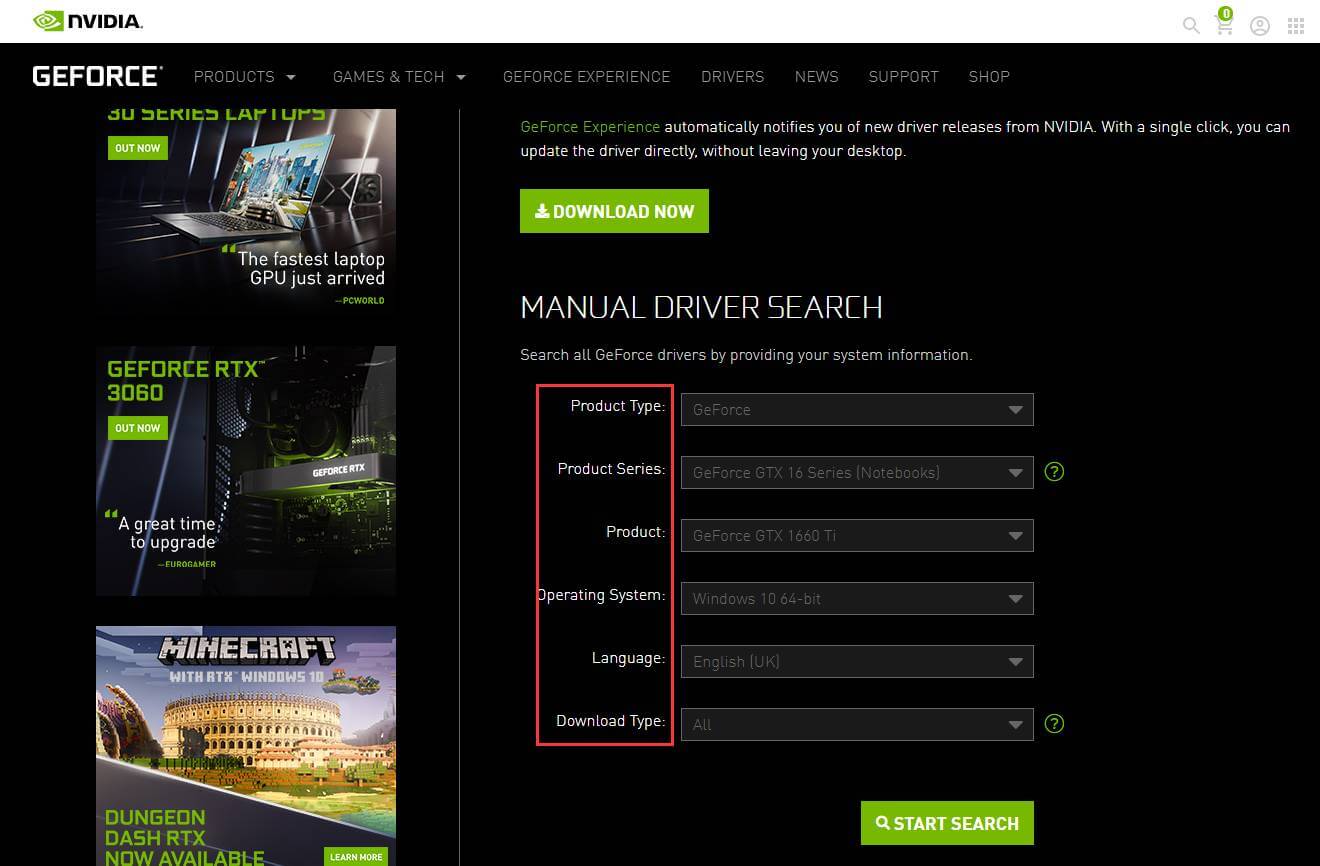Click Out Now on RTX 3060 ad
Screen dimensions: 1320x866
pyautogui.click(x=137, y=428)
